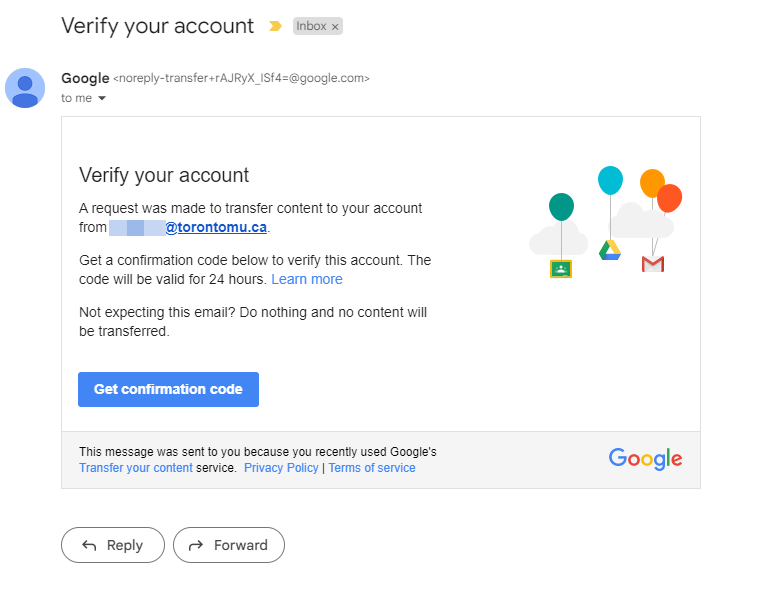Screen dimensions: 758x603
Task: Open the Learn more link
Action: coord(307,279)
